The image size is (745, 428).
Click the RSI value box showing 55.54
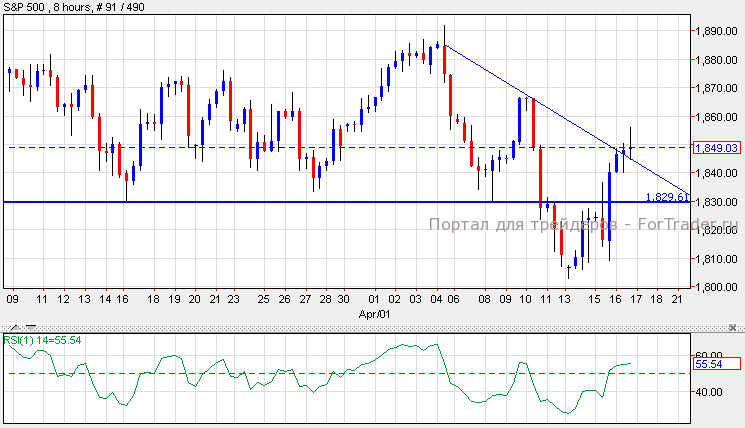point(716,364)
